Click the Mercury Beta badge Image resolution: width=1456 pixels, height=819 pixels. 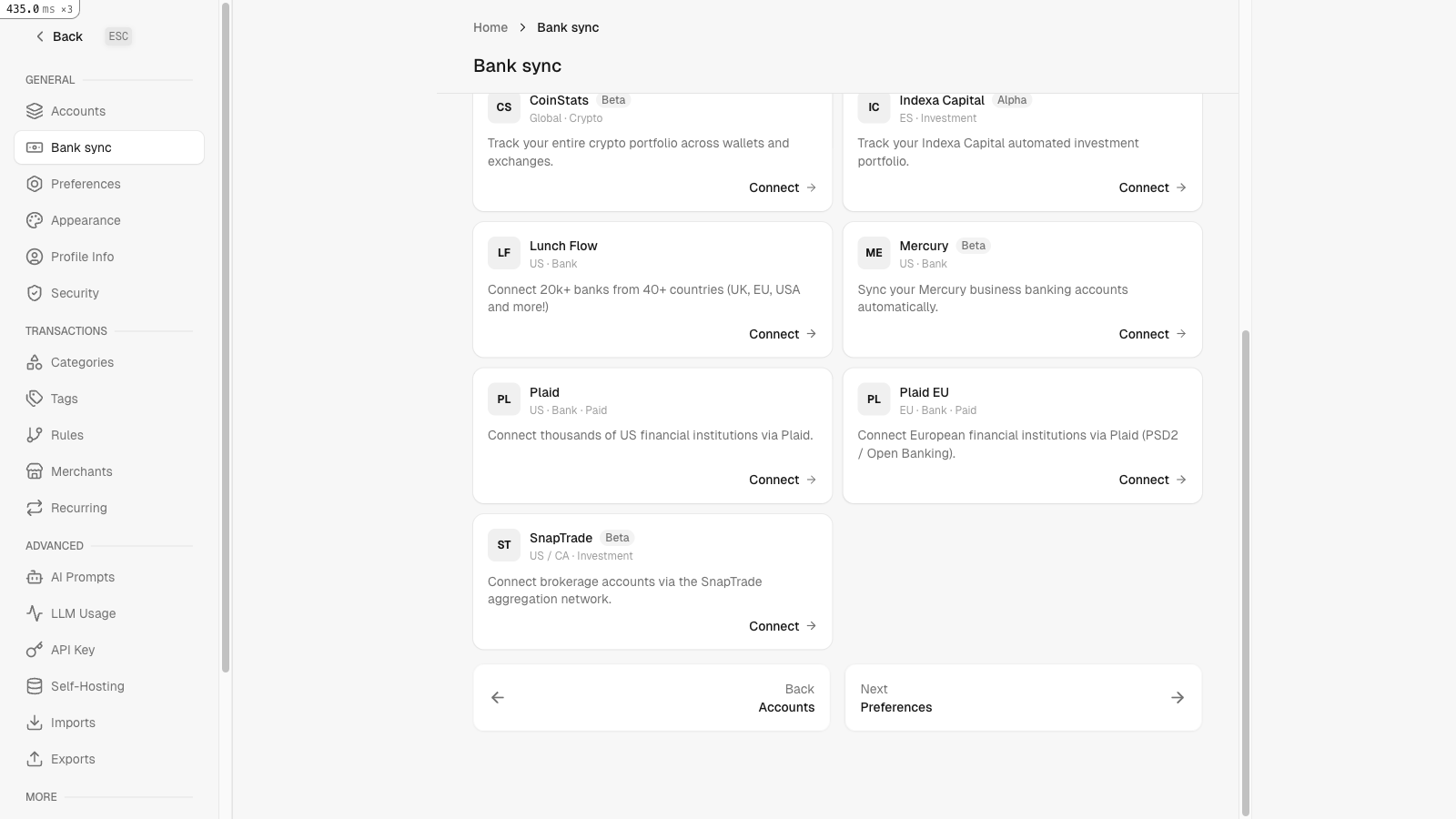coord(974,246)
